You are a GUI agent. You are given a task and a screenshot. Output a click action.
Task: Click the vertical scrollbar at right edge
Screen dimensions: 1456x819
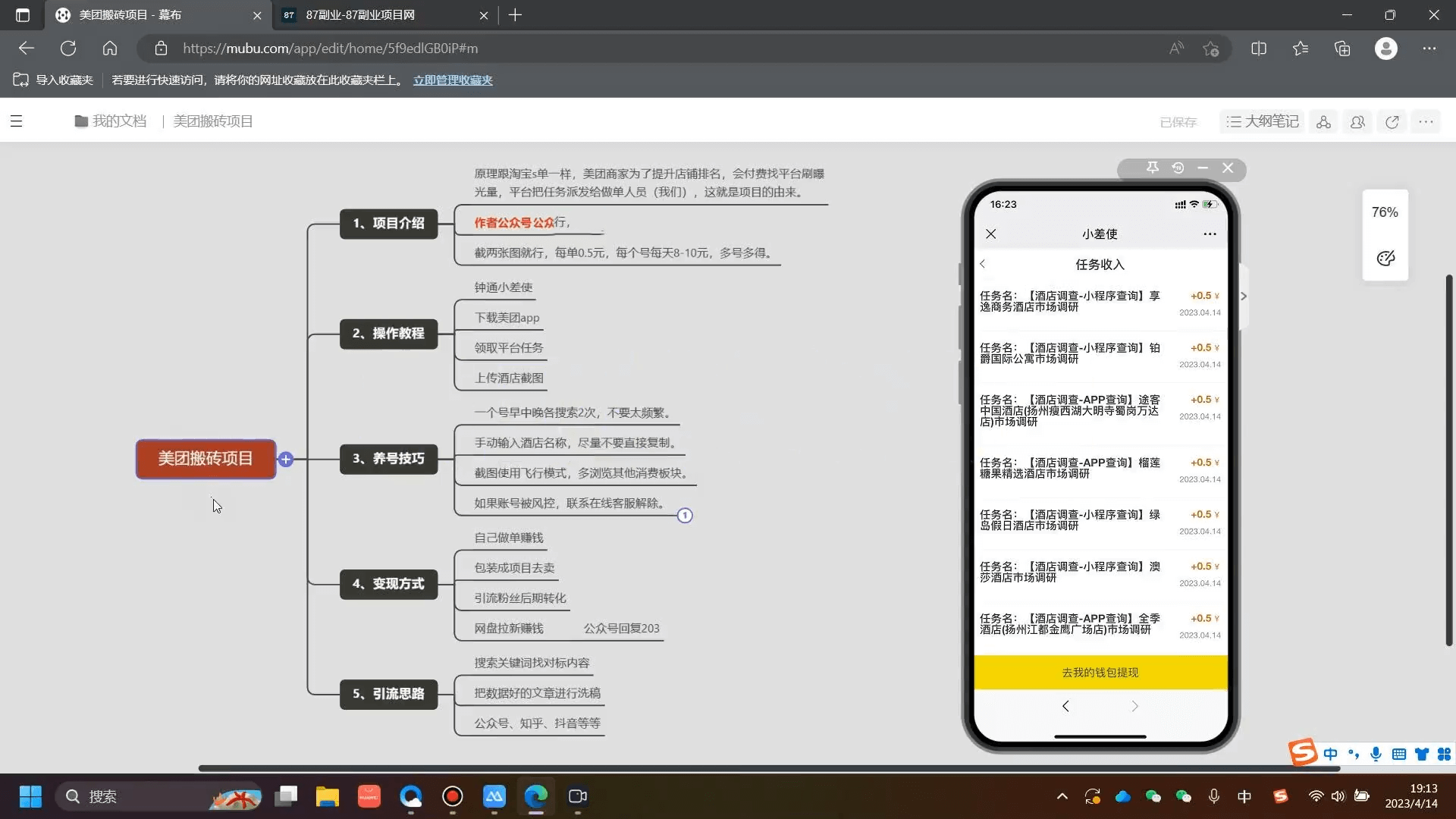coord(1449,460)
